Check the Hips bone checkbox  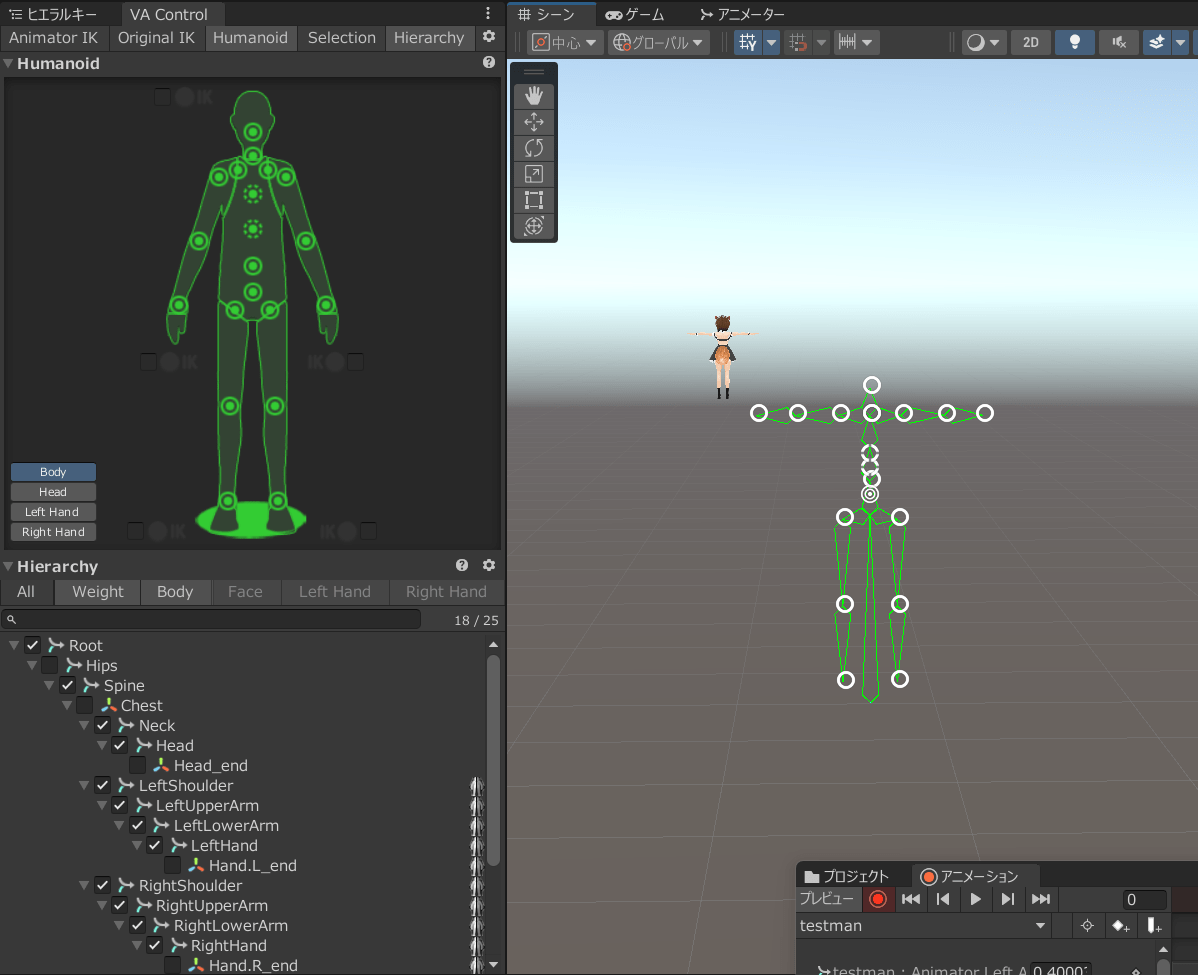(50, 665)
